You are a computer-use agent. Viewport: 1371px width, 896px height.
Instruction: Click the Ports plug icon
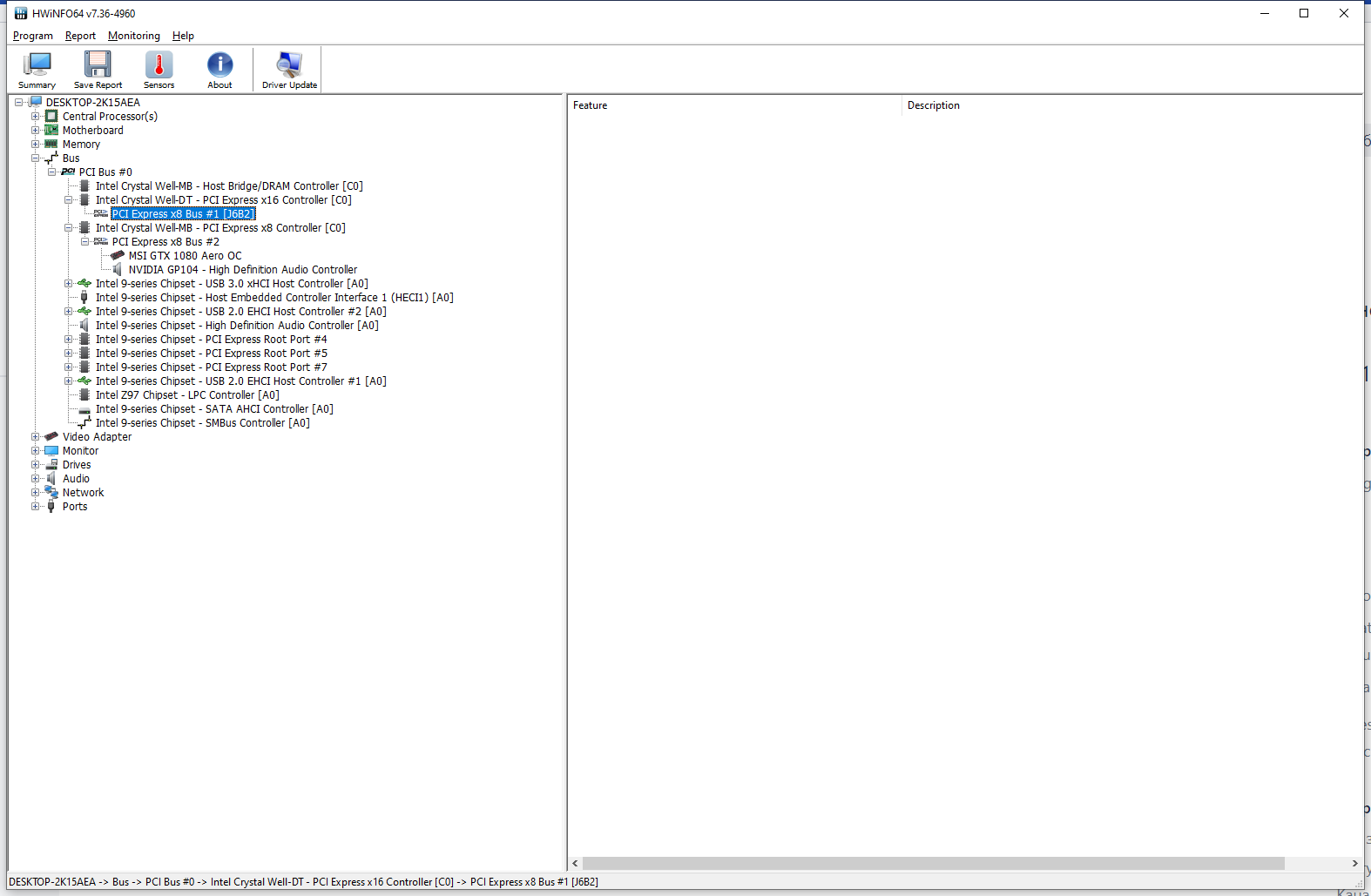pyautogui.click(x=51, y=506)
